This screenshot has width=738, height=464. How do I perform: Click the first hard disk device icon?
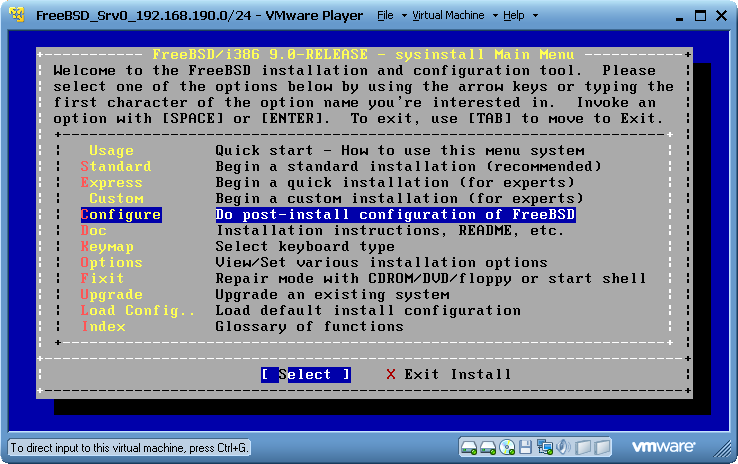click(469, 447)
